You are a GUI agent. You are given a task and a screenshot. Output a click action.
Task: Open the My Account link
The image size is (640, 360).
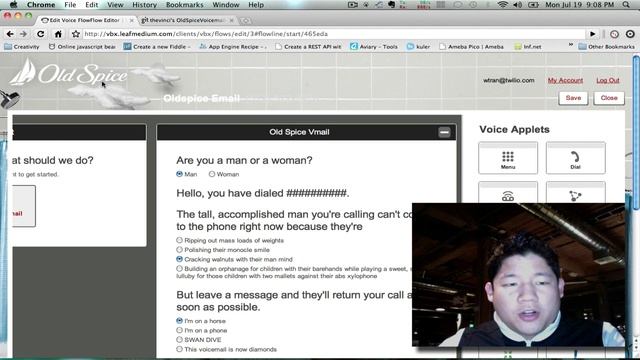pyautogui.click(x=565, y=80)
